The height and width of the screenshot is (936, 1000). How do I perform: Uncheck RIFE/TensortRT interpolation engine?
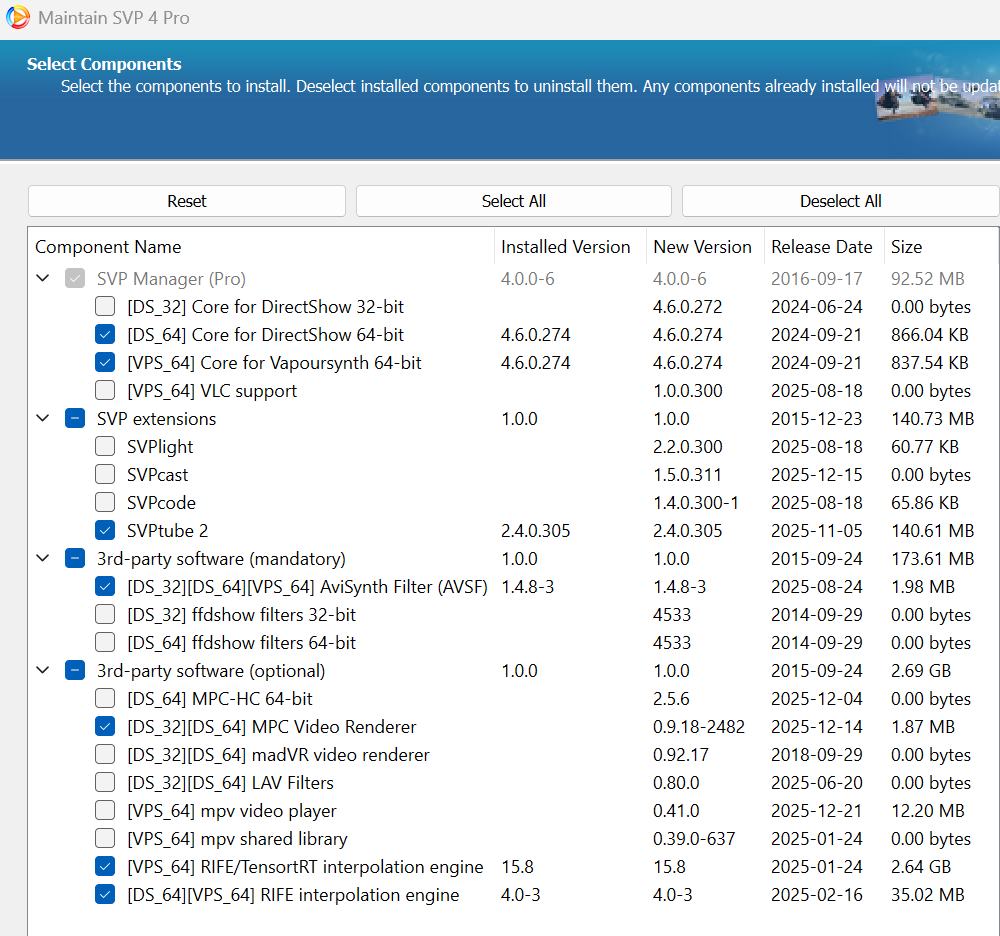pyautogui.click(x=105, y=867)
